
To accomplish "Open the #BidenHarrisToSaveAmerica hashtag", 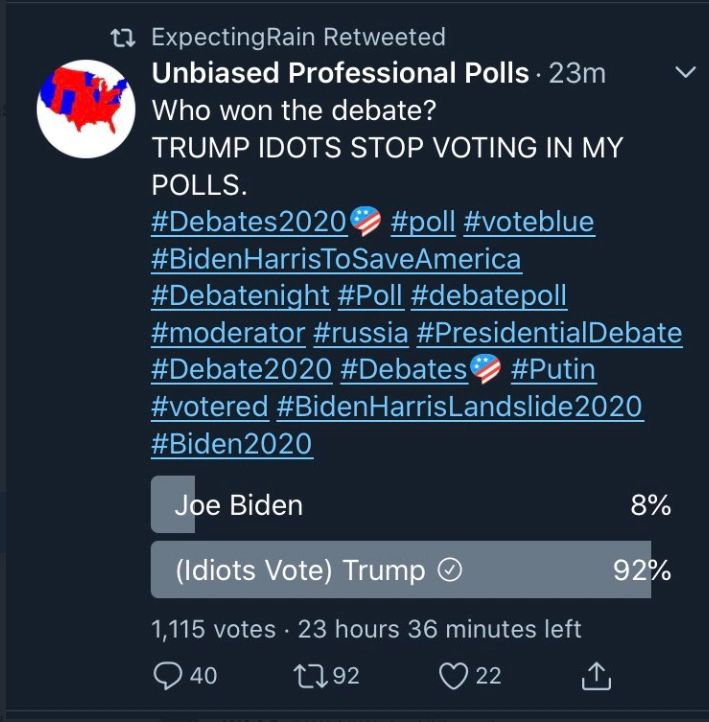I will pos(336,259).
